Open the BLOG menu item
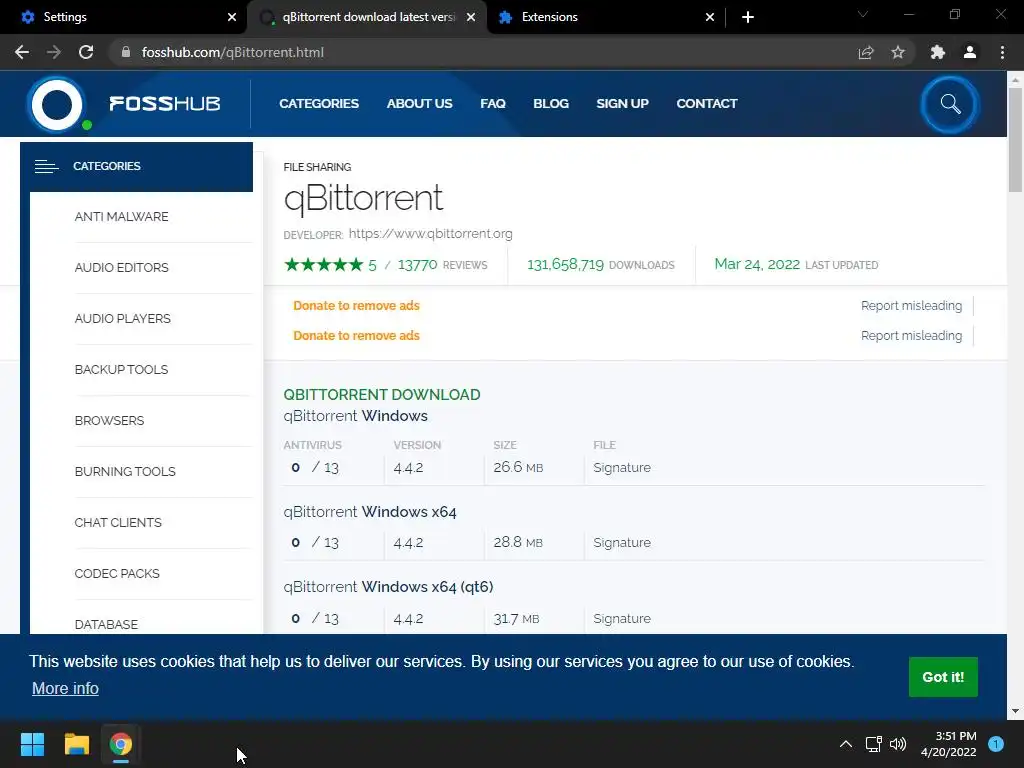 tap(551, 104)
